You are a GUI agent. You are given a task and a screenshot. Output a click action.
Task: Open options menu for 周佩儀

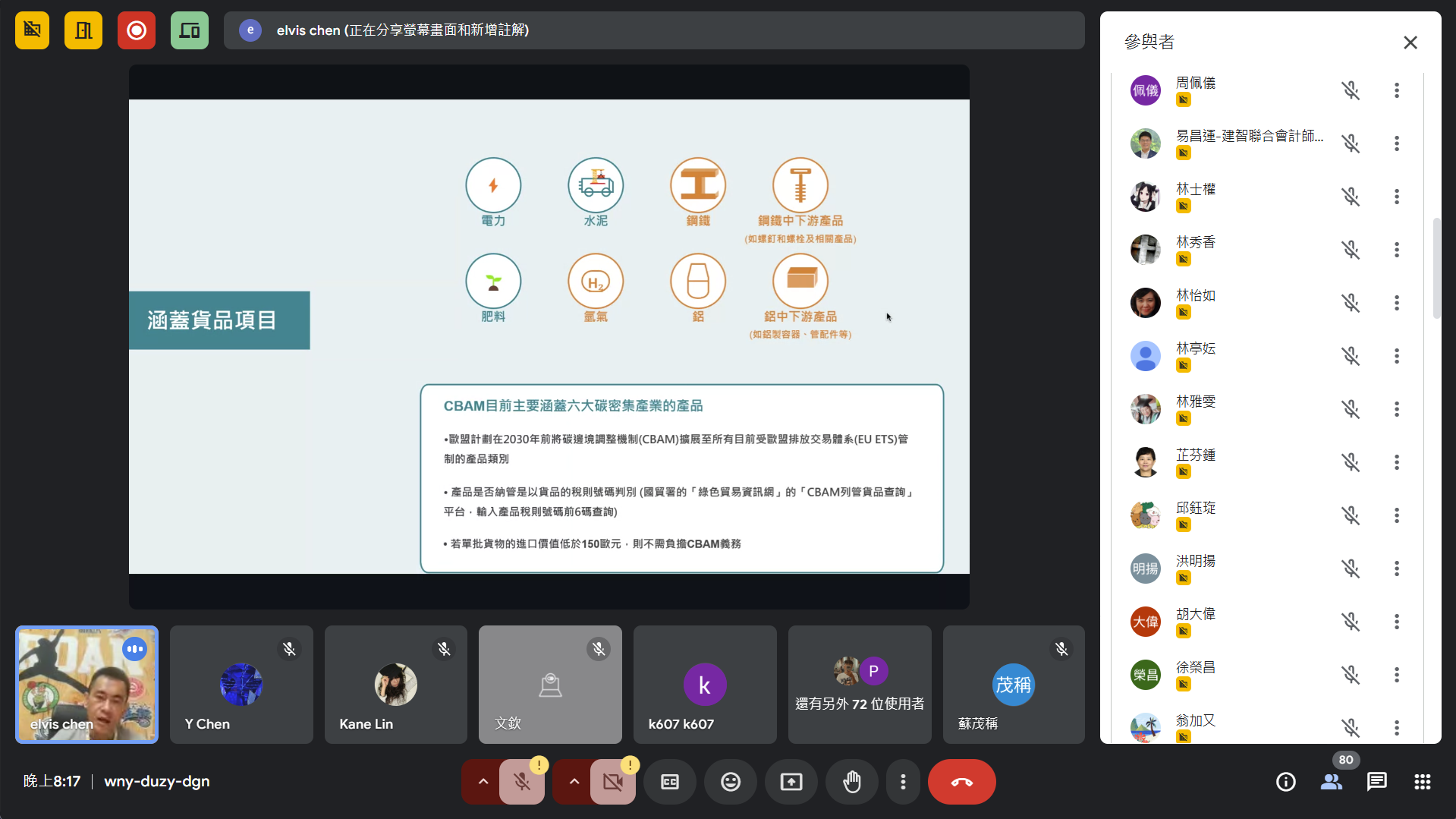(1396, 91)
